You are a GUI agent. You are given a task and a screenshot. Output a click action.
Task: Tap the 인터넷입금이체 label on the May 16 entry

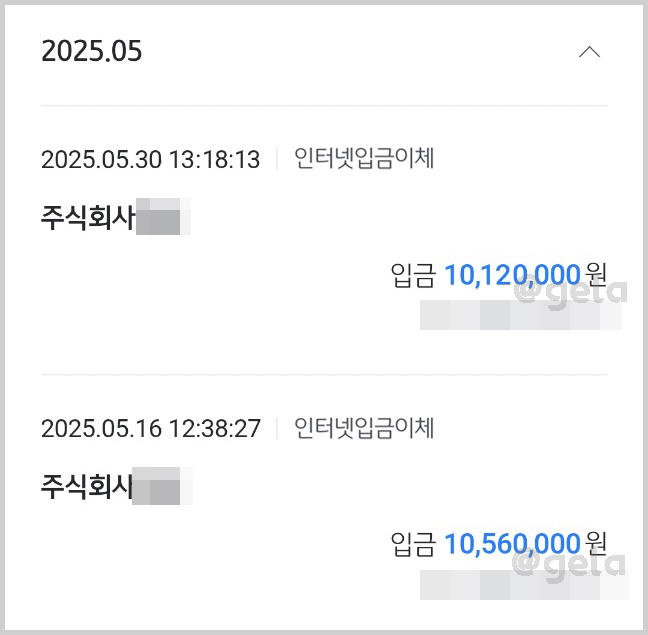tap(364, 428)
